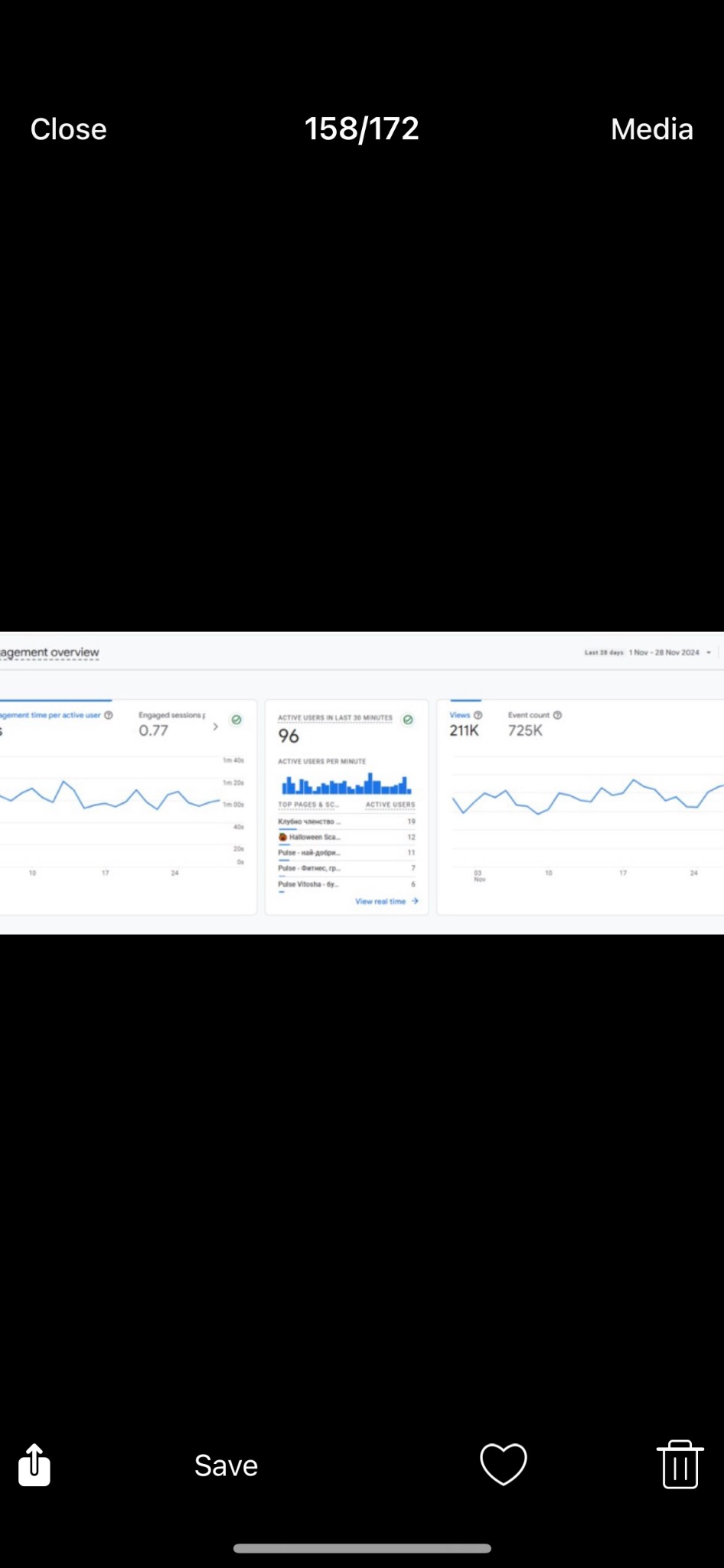
Task: Tap the trash delete icon
Action: click(x=680, y=1464)
